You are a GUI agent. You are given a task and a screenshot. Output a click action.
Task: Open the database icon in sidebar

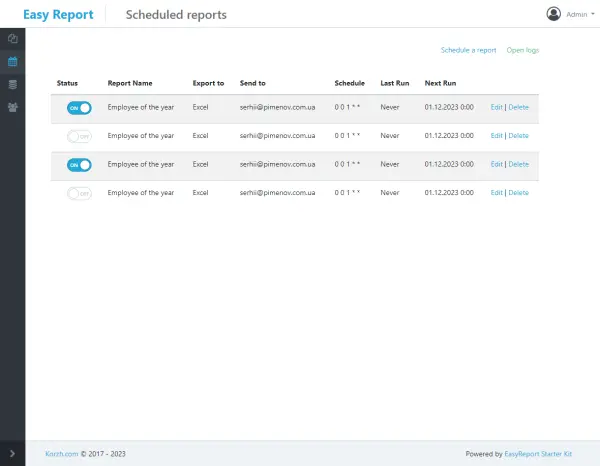(x=12, y=83)
